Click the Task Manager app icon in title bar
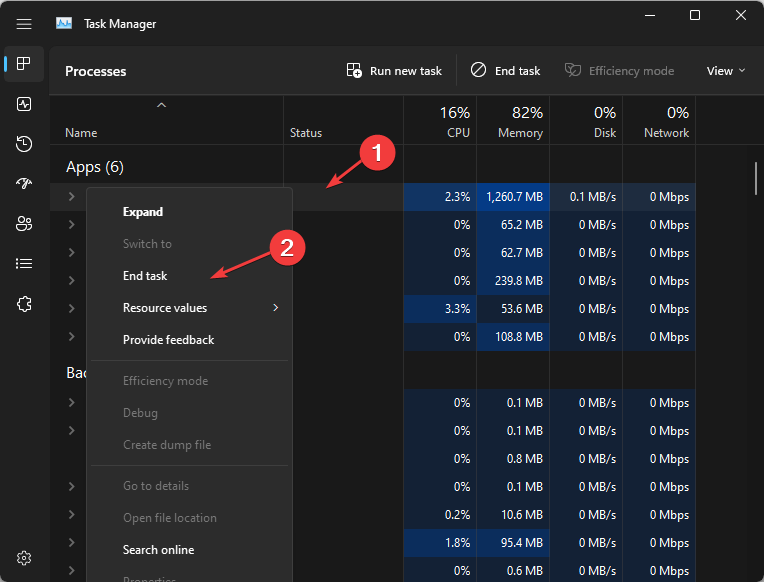 click(x=64, y=23)
